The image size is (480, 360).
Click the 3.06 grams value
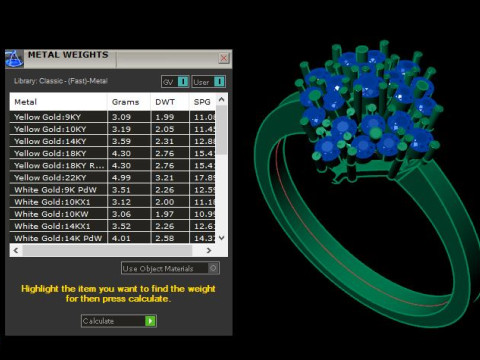121,214
